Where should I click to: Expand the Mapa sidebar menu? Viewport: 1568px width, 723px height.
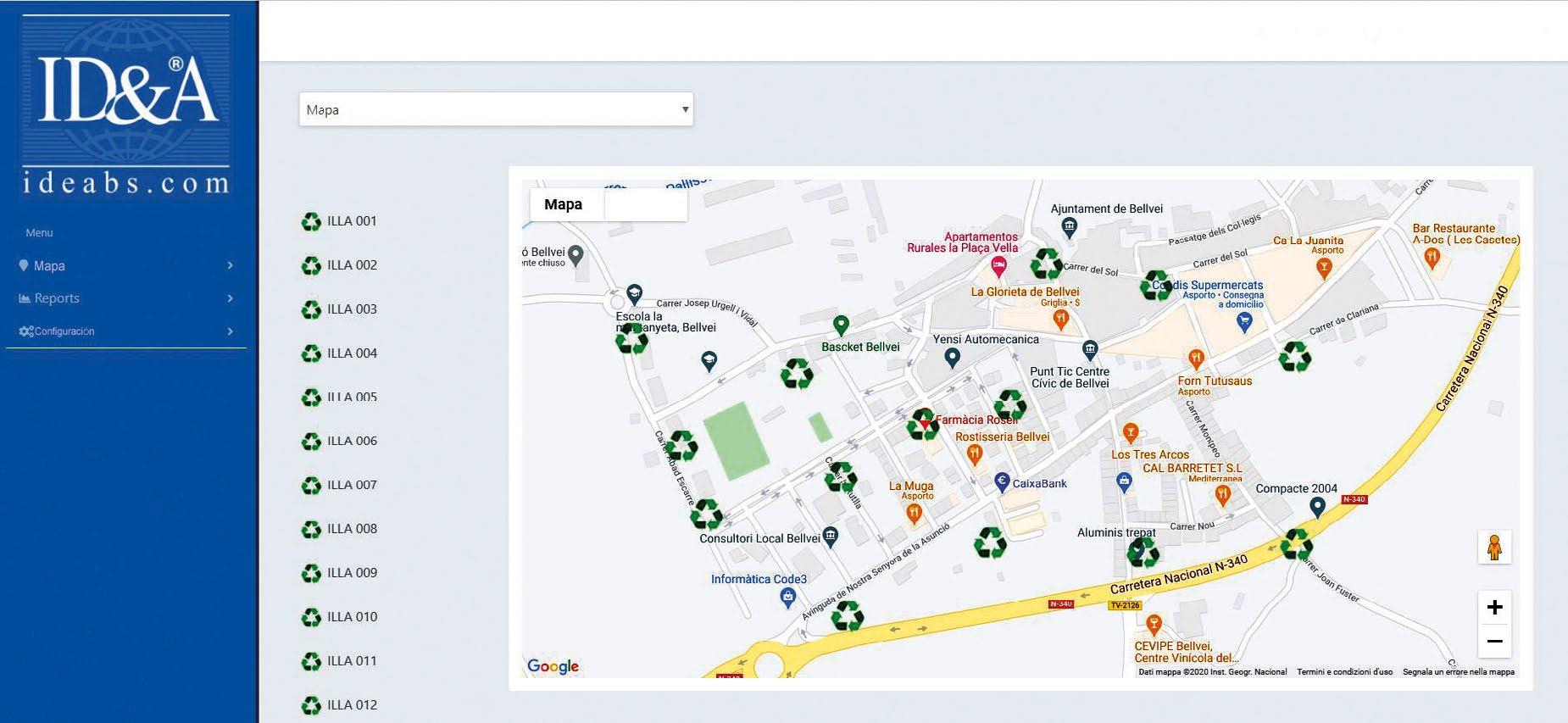click(x=126, y=265)
